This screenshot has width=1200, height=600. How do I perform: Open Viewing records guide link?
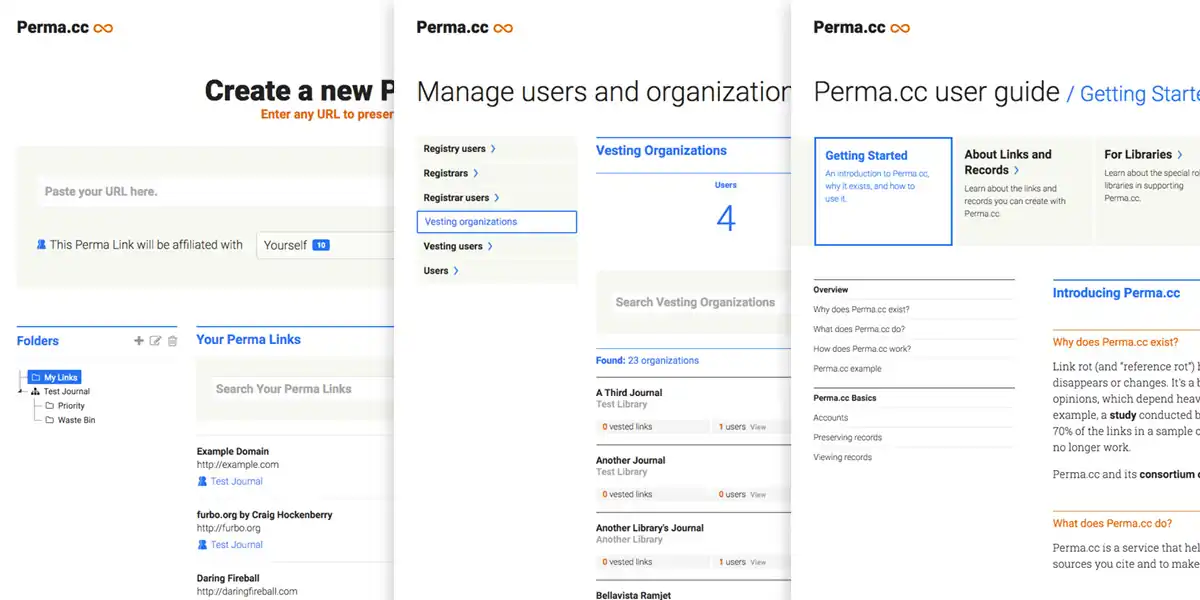843,458
